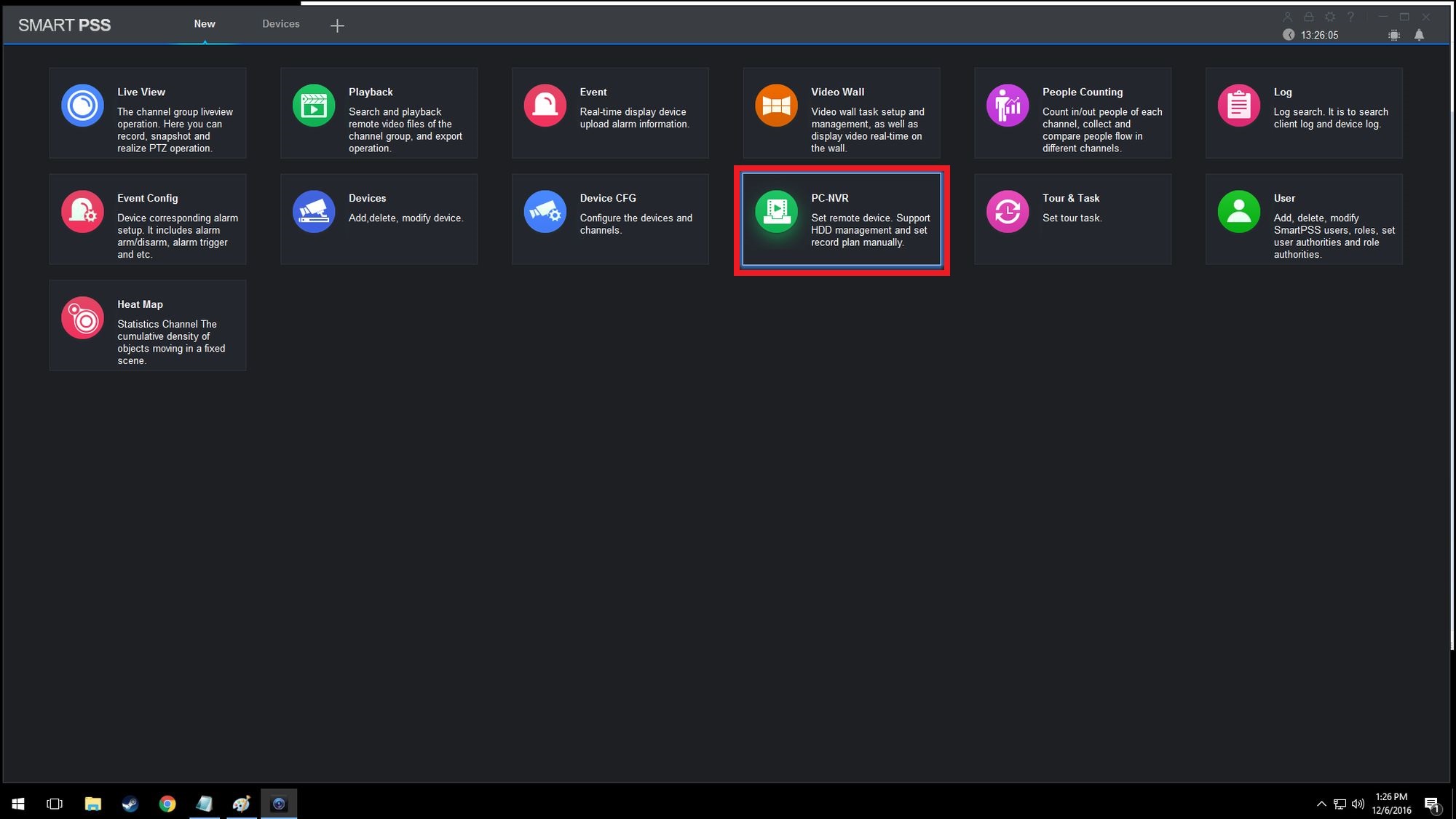Switch to the Devices tab
Image resolution: width=1456 pixels, height=819 pixels.
pyautogui.click(x=281, y=24)
